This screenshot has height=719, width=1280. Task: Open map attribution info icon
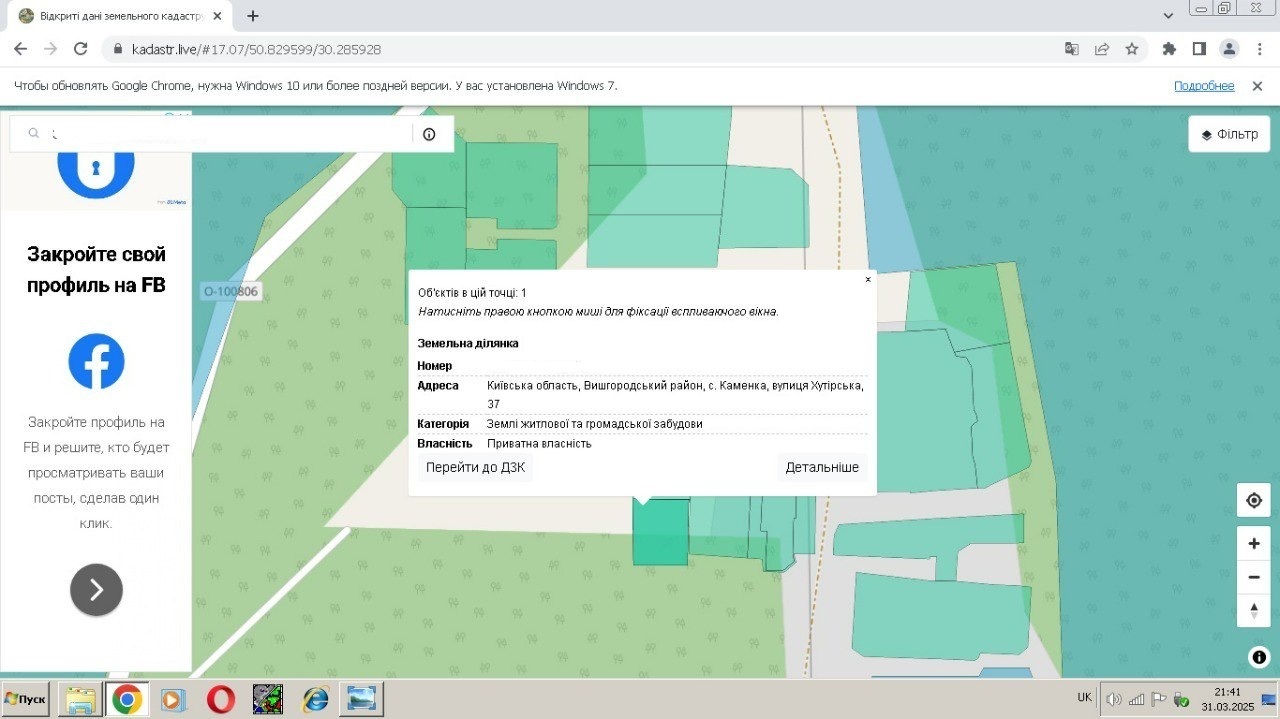coord(1259,657)
